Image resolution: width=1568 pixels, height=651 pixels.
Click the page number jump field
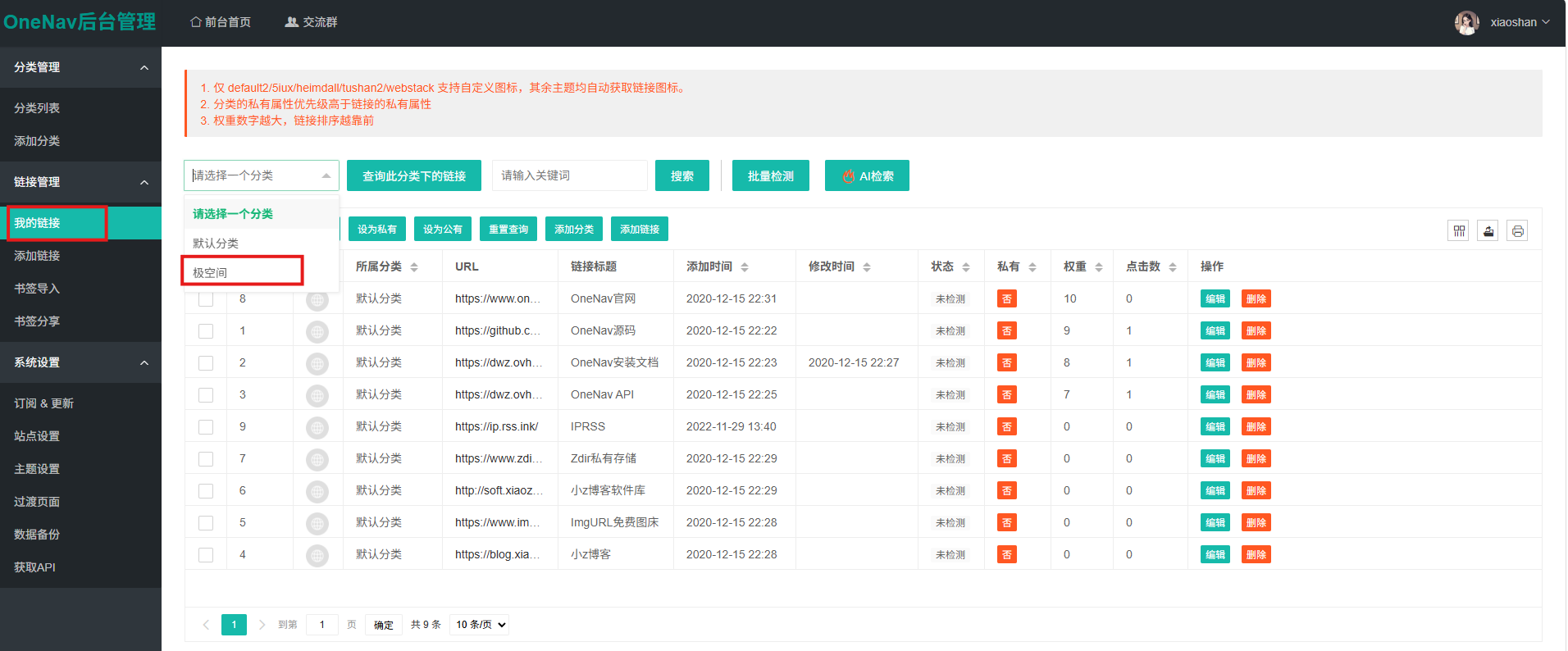point(322,625)
